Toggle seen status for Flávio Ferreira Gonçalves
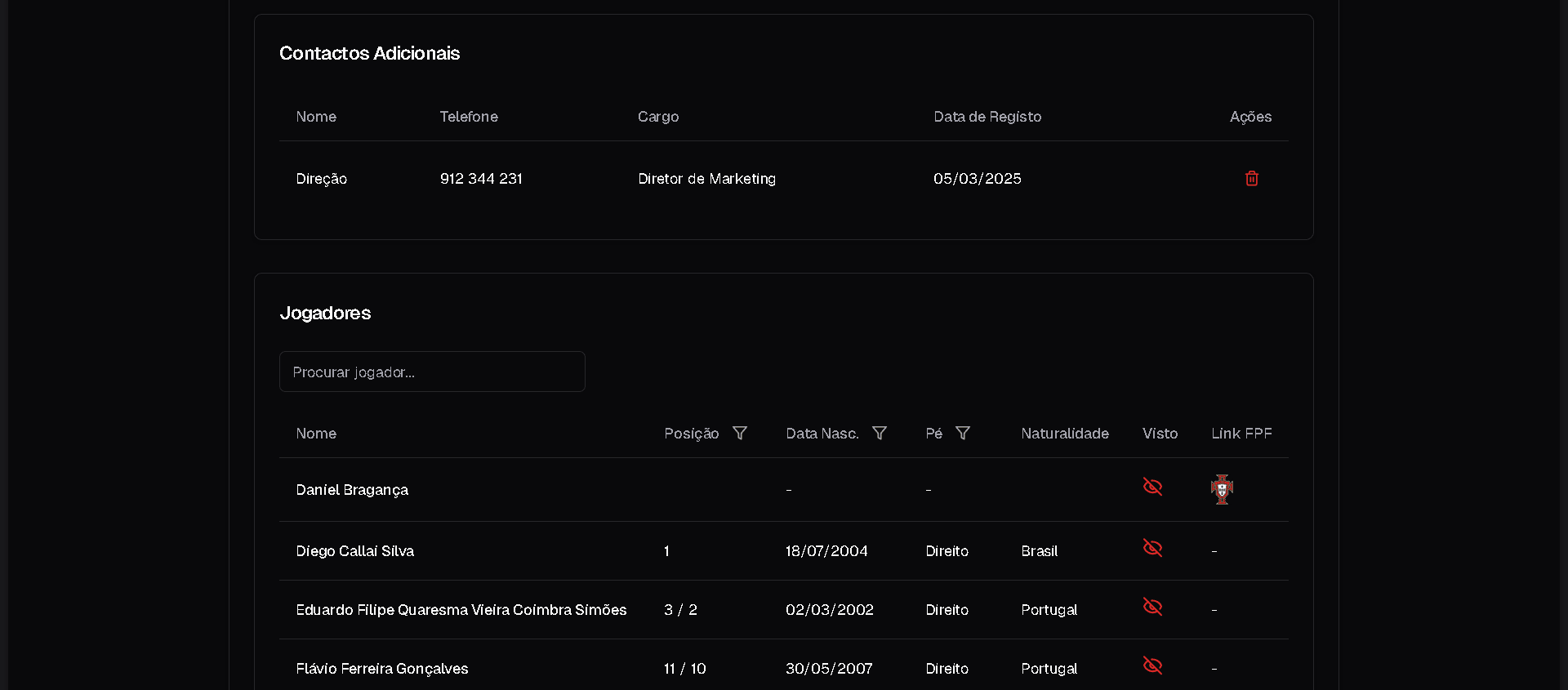The width and height of the screenshot is (1568, 690). coord(1152,666)
